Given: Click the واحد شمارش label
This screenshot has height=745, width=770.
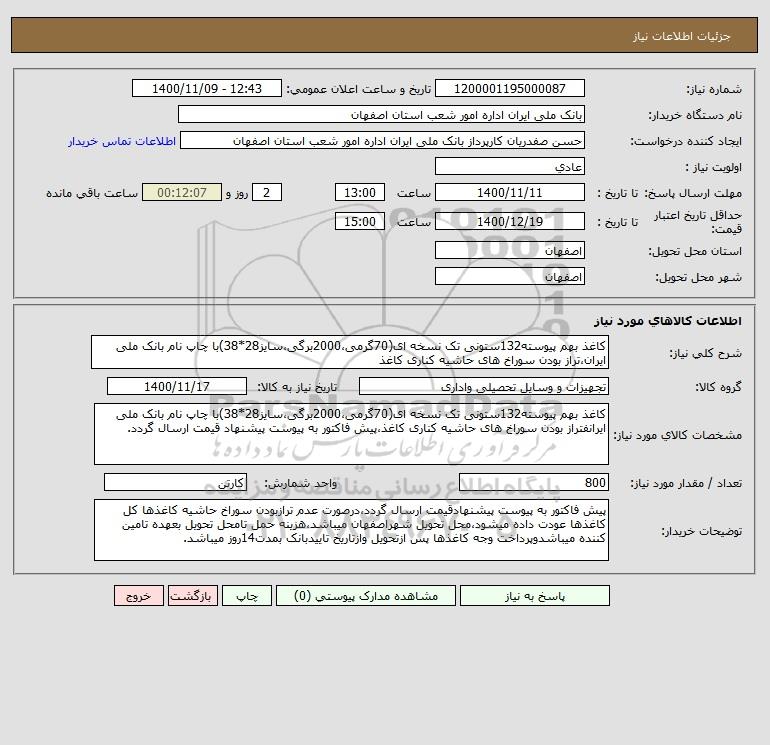Looking at the screenshot, I should point(301,483).
